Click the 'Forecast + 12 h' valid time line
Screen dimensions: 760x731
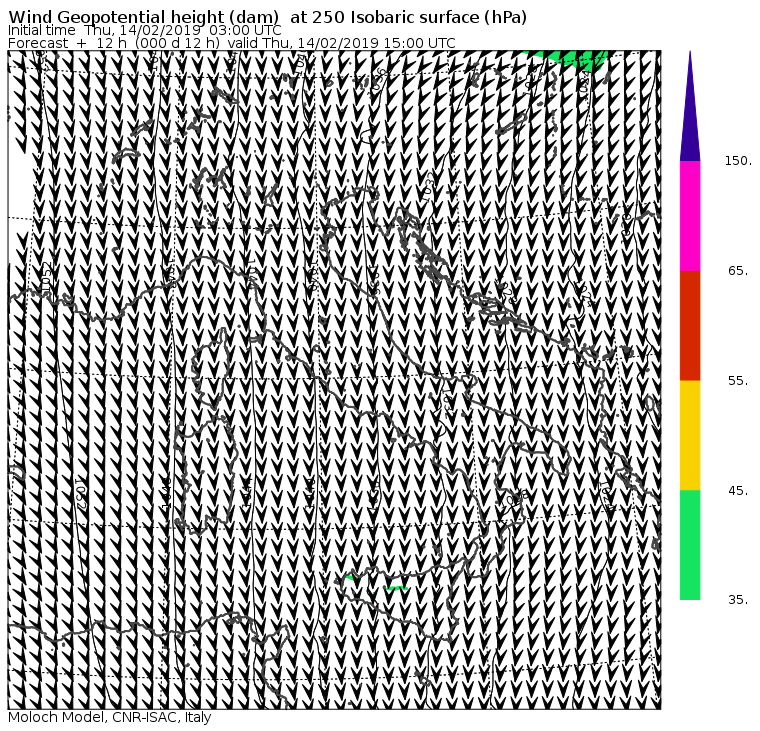point(232,43)
